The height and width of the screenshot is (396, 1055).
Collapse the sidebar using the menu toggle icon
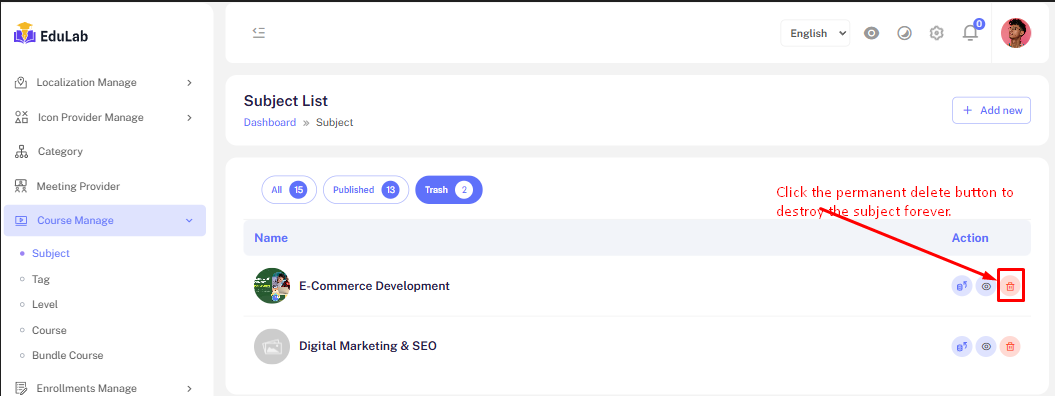tap(258, 32)
